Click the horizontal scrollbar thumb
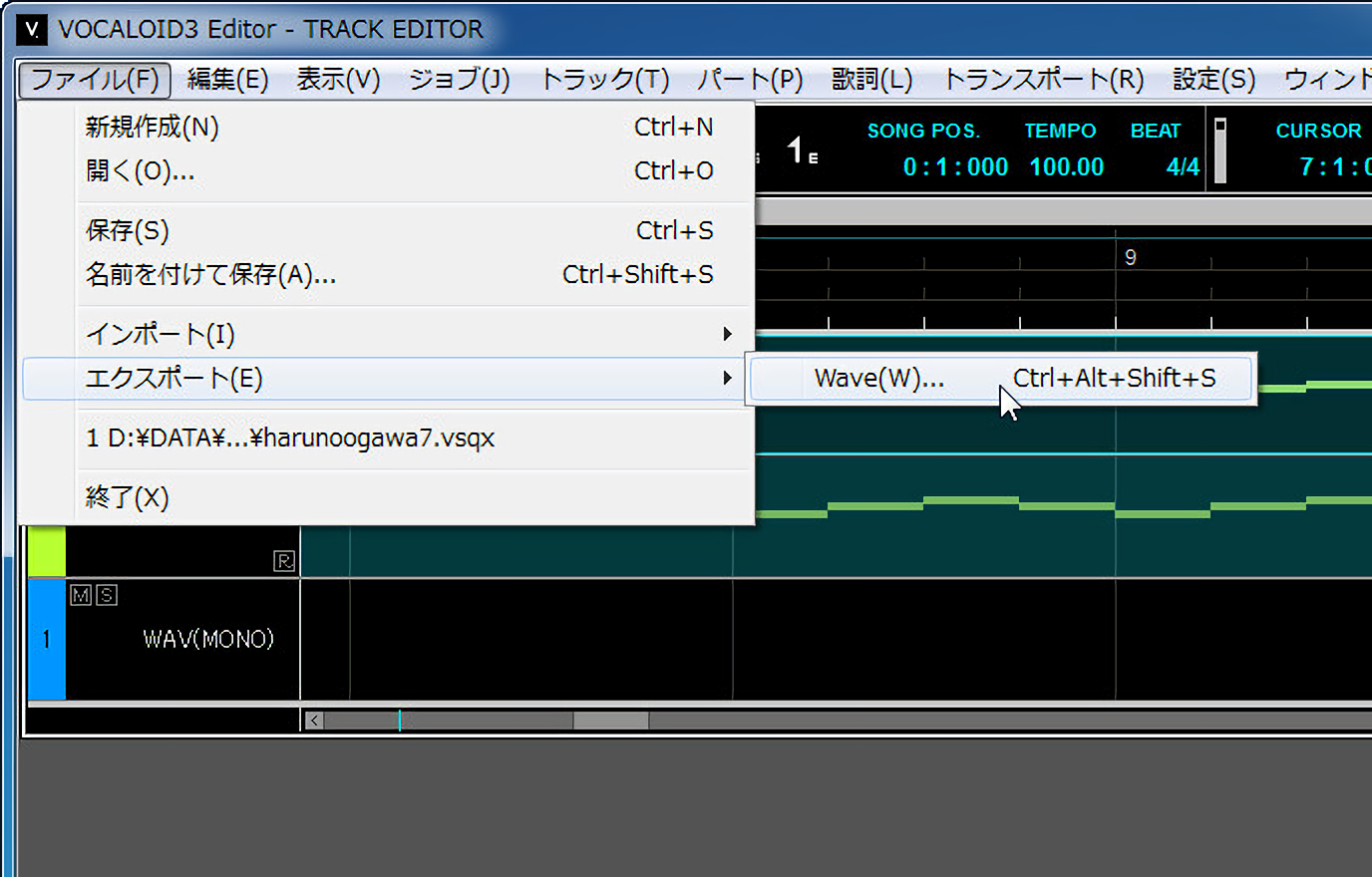The width and height of the screenshot is (1372, 877). pos(610,720)
